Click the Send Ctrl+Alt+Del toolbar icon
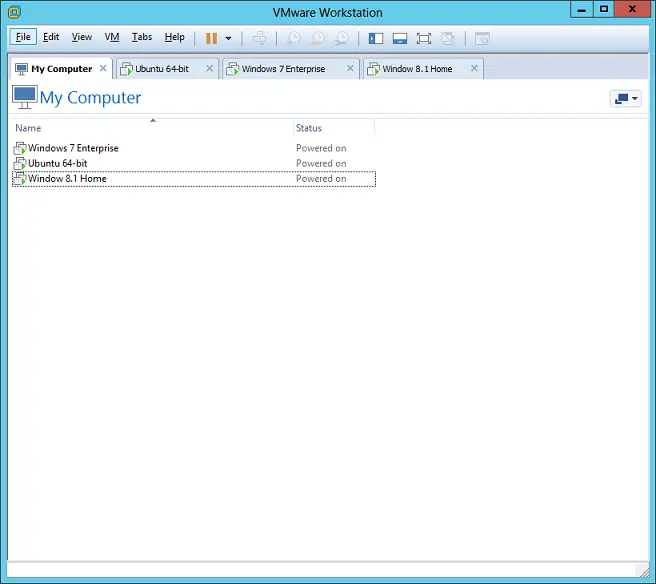 coord(259,38)
